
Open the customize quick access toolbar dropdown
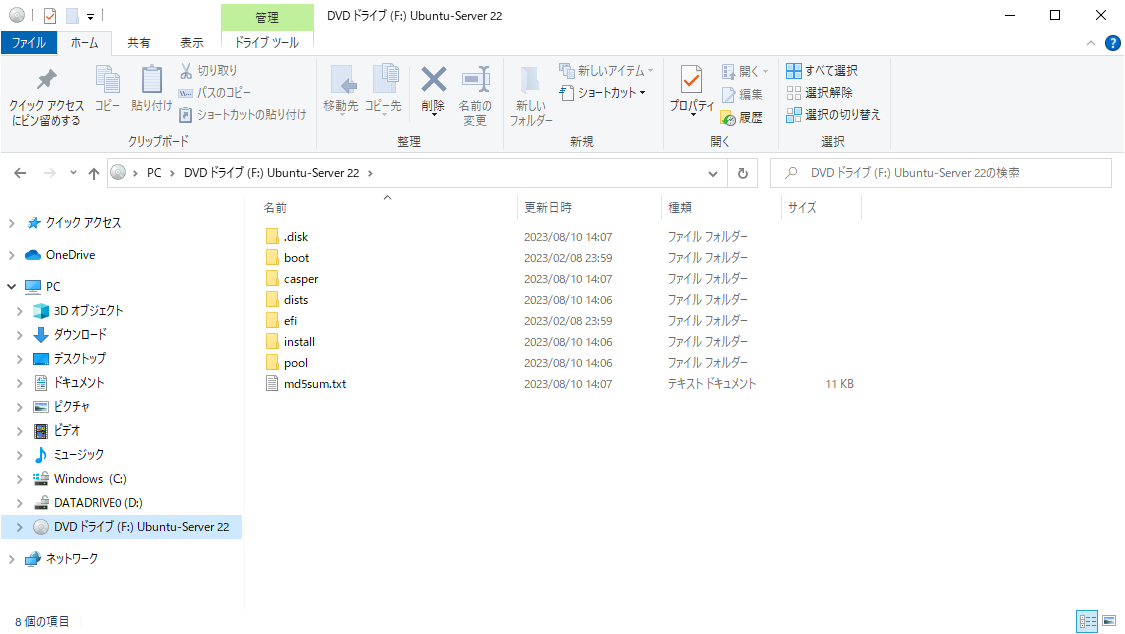[90, 16]
